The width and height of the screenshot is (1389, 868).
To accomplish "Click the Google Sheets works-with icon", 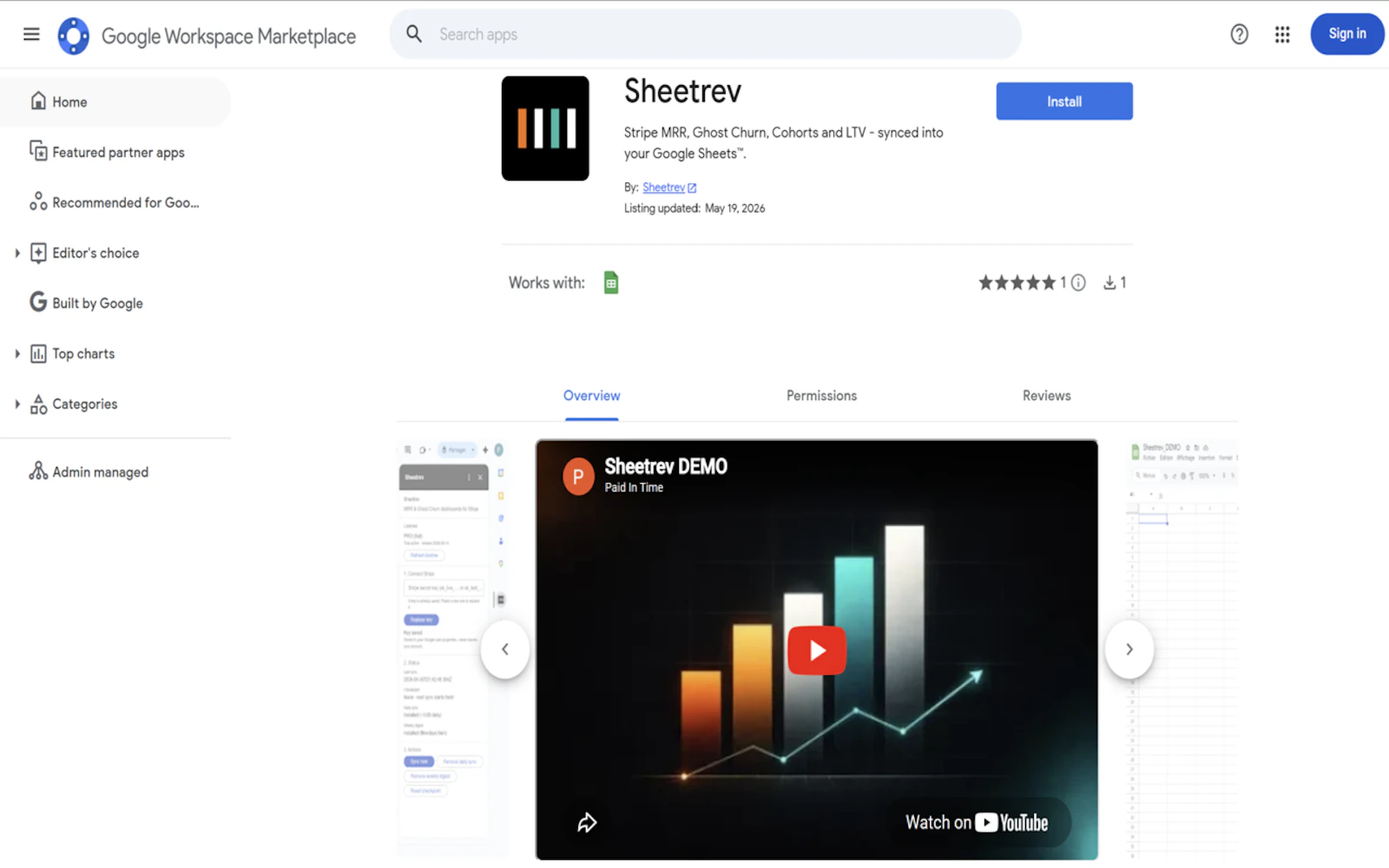I will pyautogui.click(x=611, y=283).
